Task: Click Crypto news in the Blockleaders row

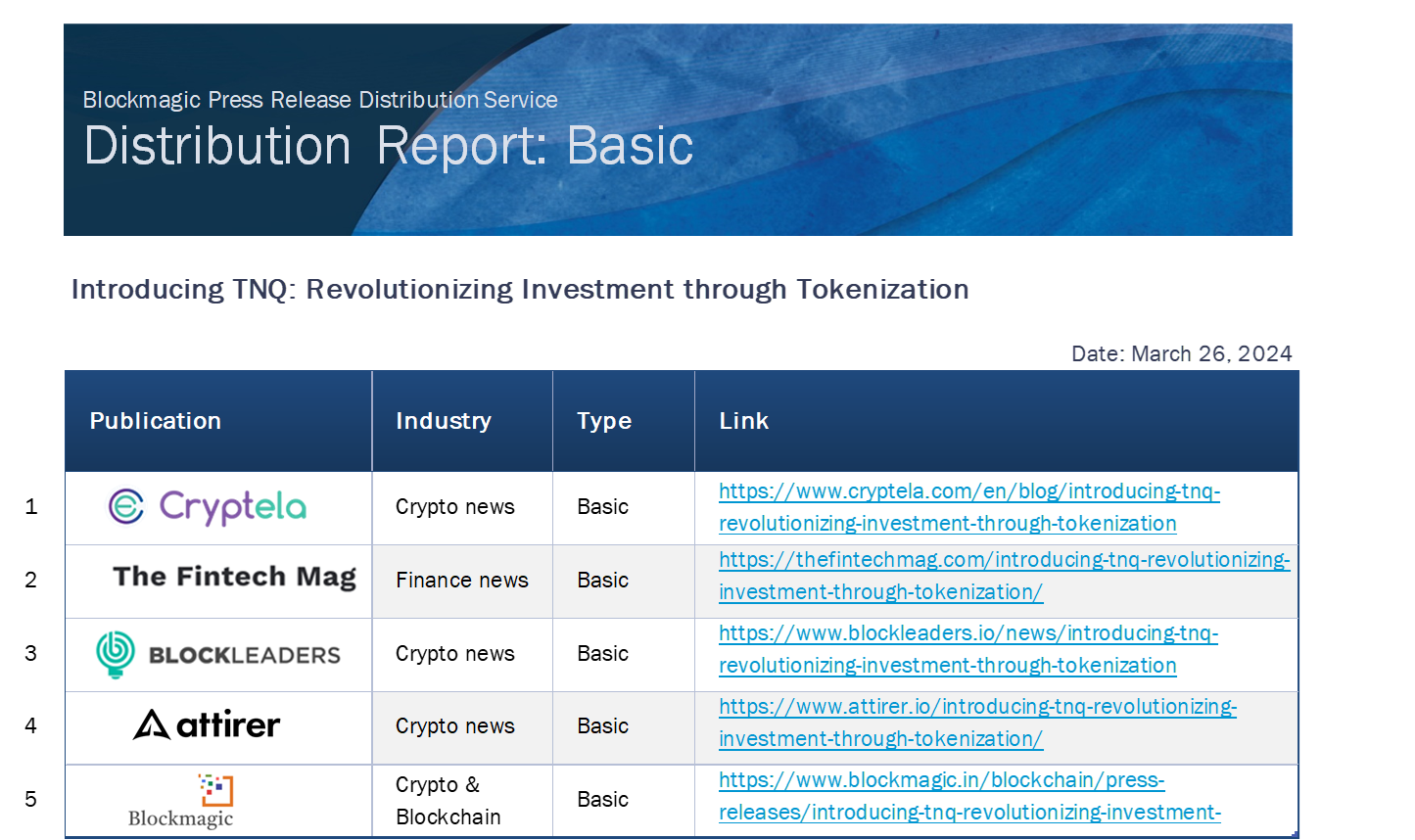Action: pos(455,654)
